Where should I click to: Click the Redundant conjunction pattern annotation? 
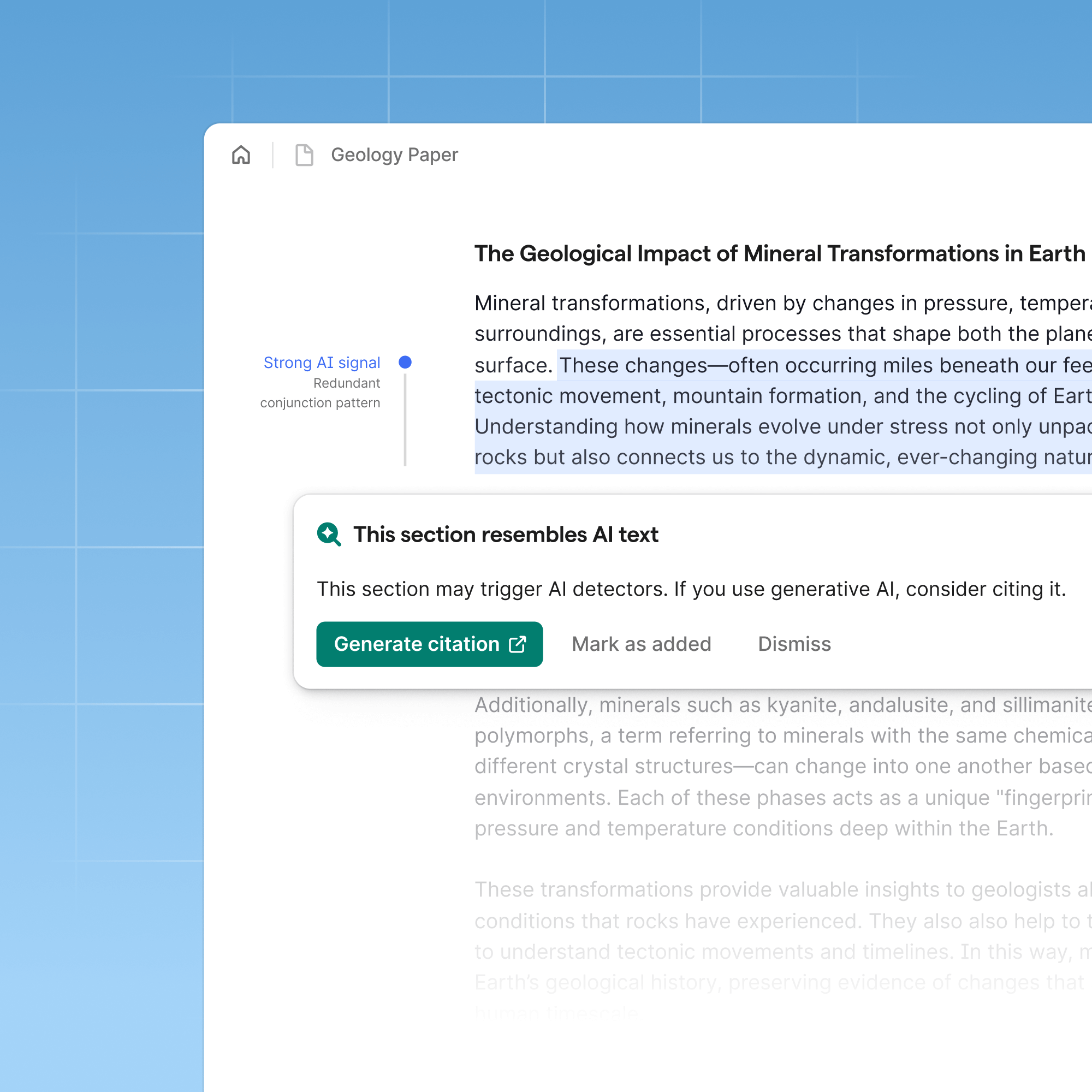320,393
